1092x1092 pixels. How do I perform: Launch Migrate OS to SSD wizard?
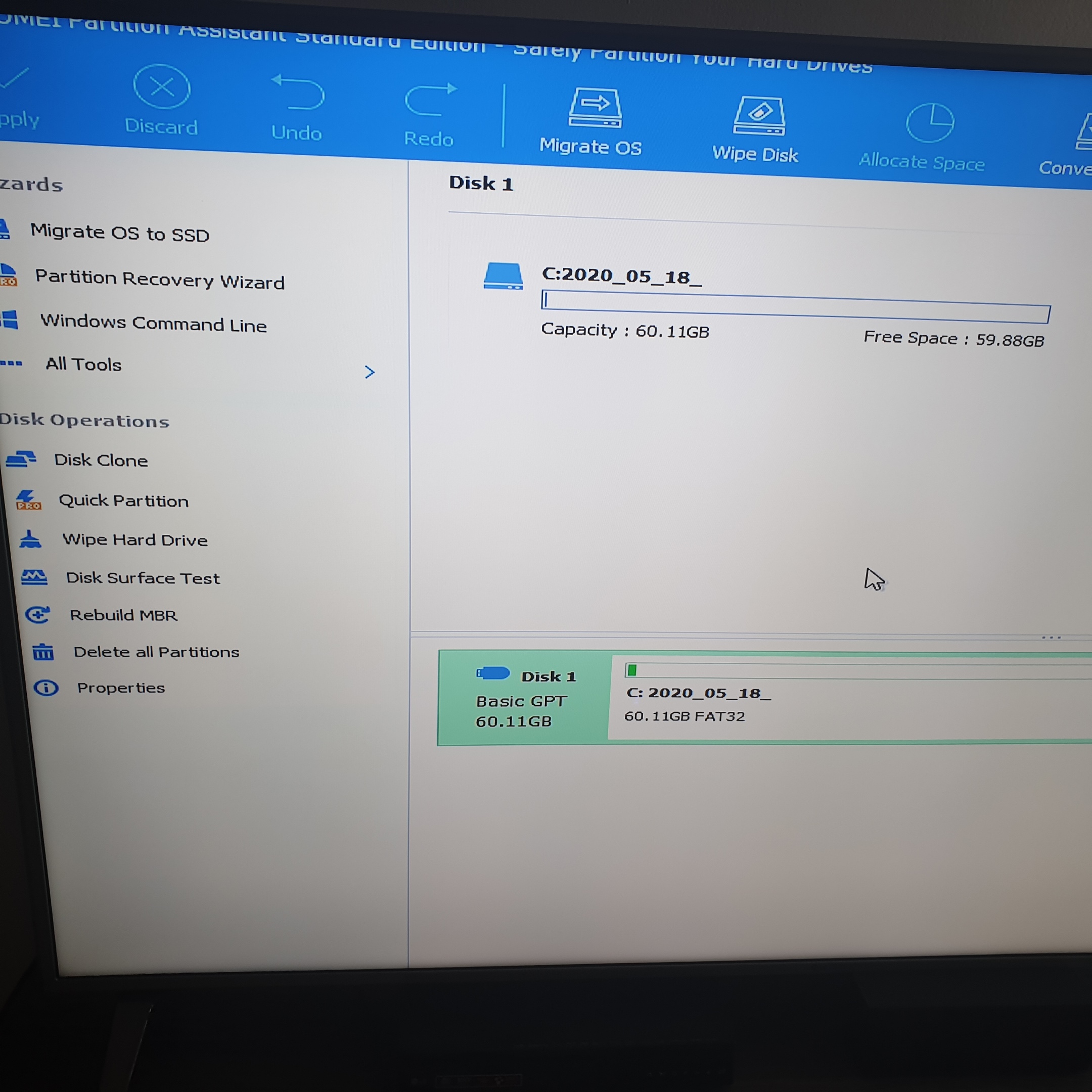pyautogui.click(x=120, y=233)
